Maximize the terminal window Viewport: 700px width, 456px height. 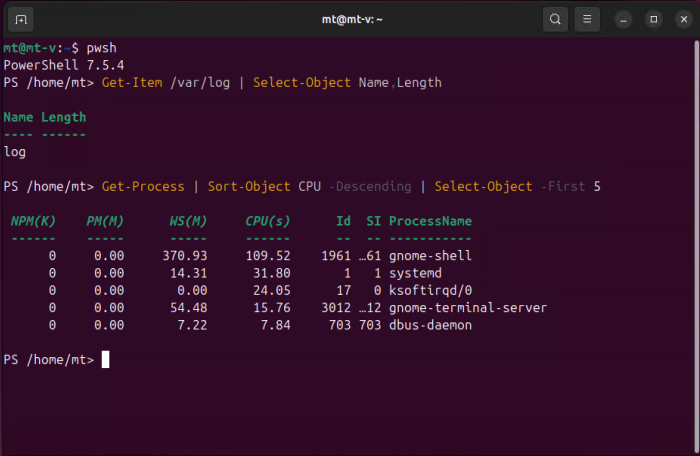point(654,20)
